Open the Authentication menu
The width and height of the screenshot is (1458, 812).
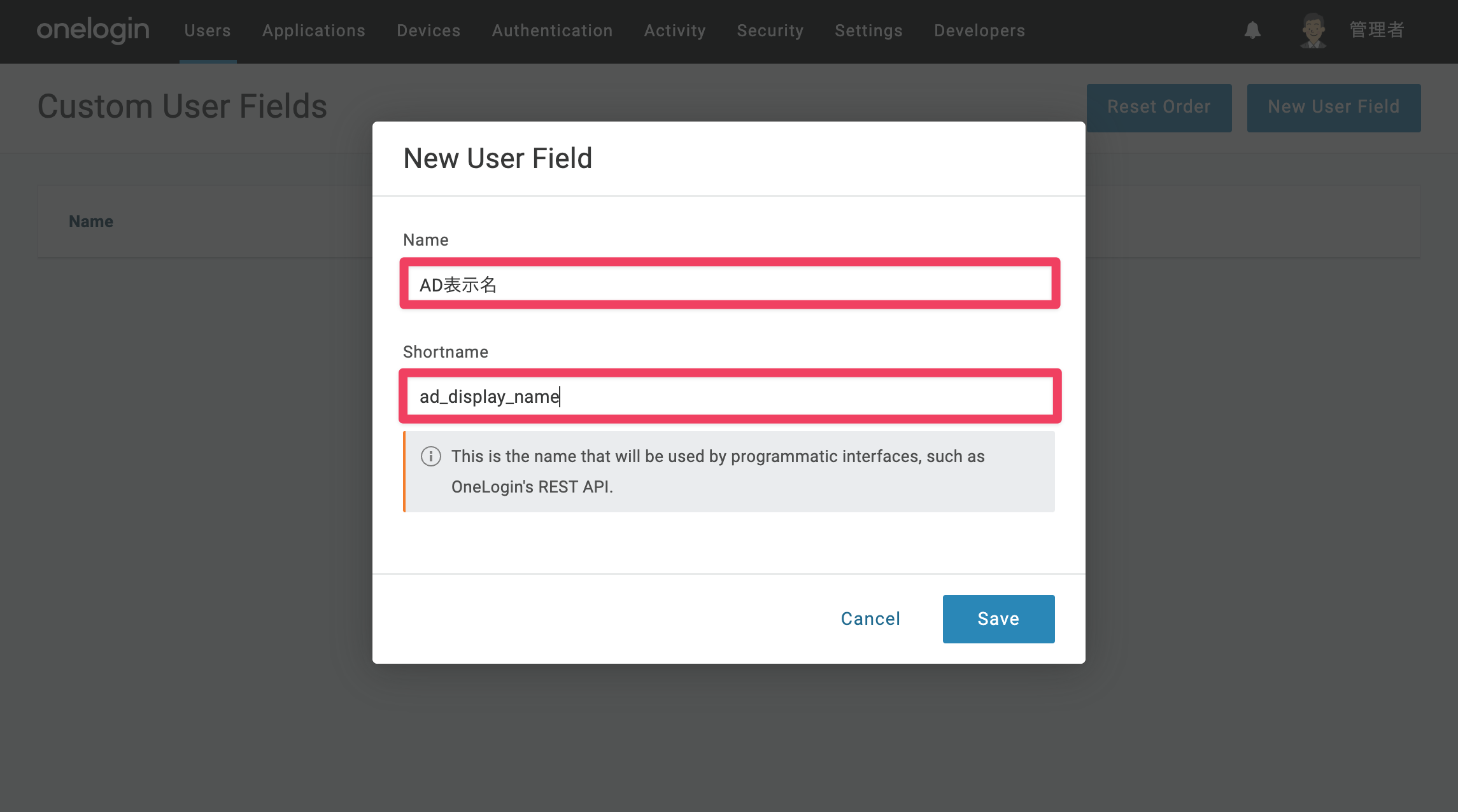(x=552, y=31)
